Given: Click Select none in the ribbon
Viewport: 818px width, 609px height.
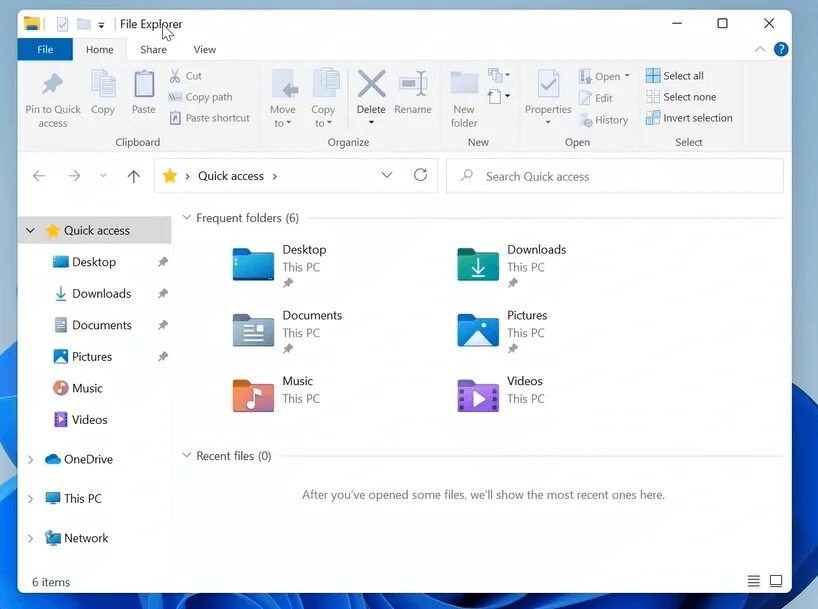Looking at the screenshot, I should 683,96.
